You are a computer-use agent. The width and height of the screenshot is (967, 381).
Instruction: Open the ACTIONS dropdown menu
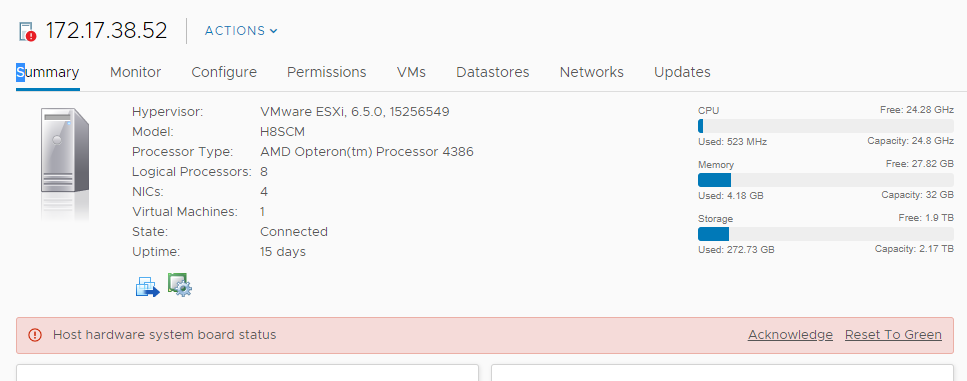241,31
